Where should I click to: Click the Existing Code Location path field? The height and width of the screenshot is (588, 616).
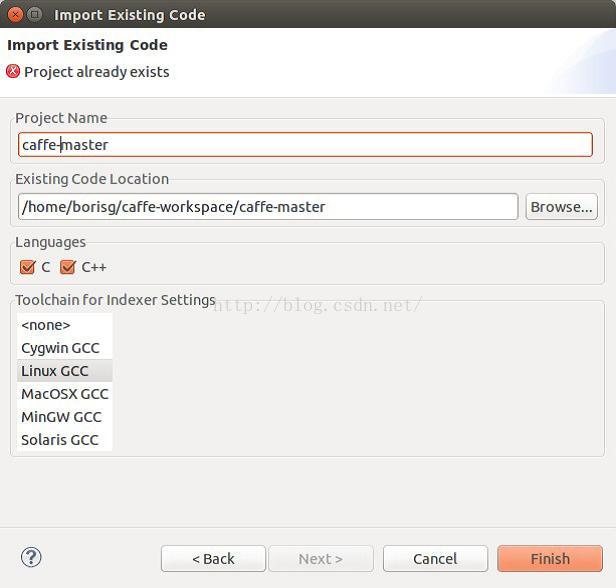click(x=268, y=207)
